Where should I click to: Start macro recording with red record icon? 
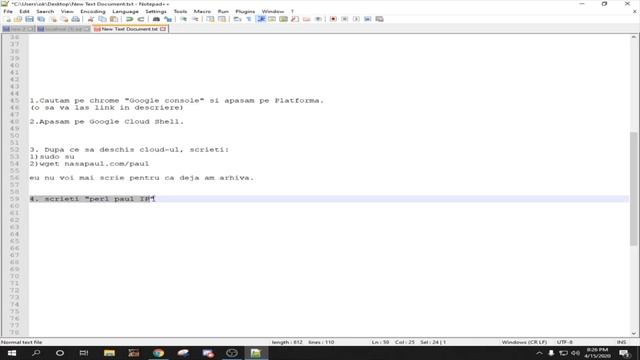pos(333,19)
